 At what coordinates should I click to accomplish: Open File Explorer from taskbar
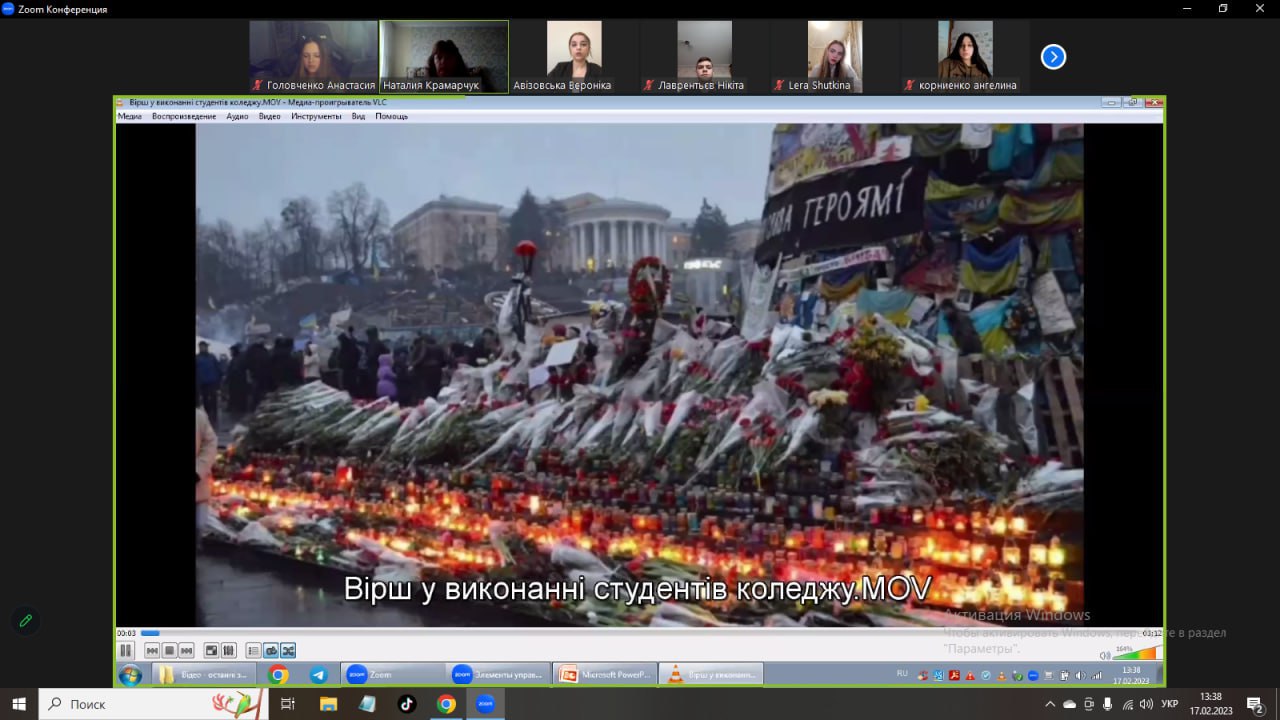point(328,704)
